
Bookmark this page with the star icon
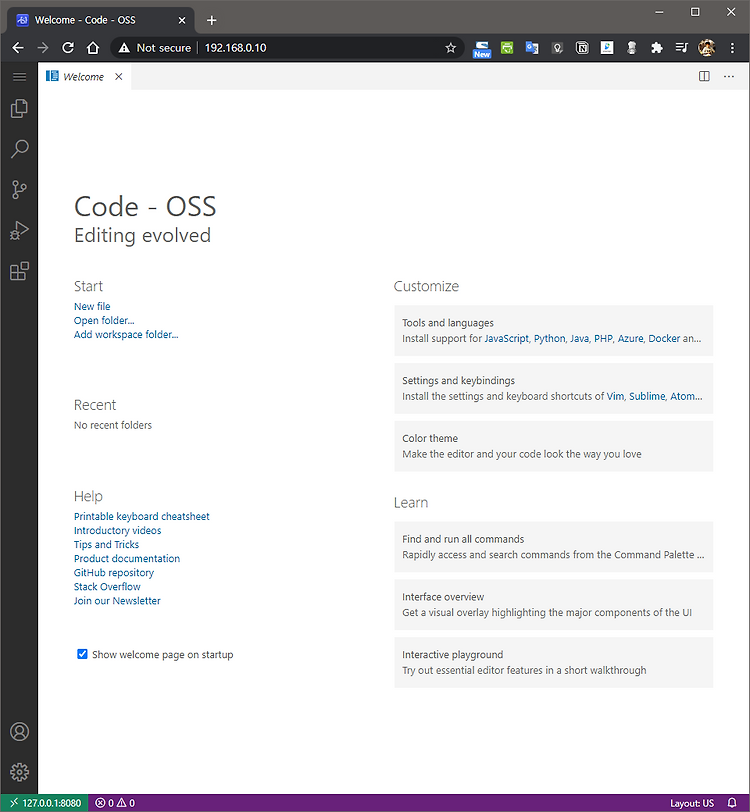(450, 48)
